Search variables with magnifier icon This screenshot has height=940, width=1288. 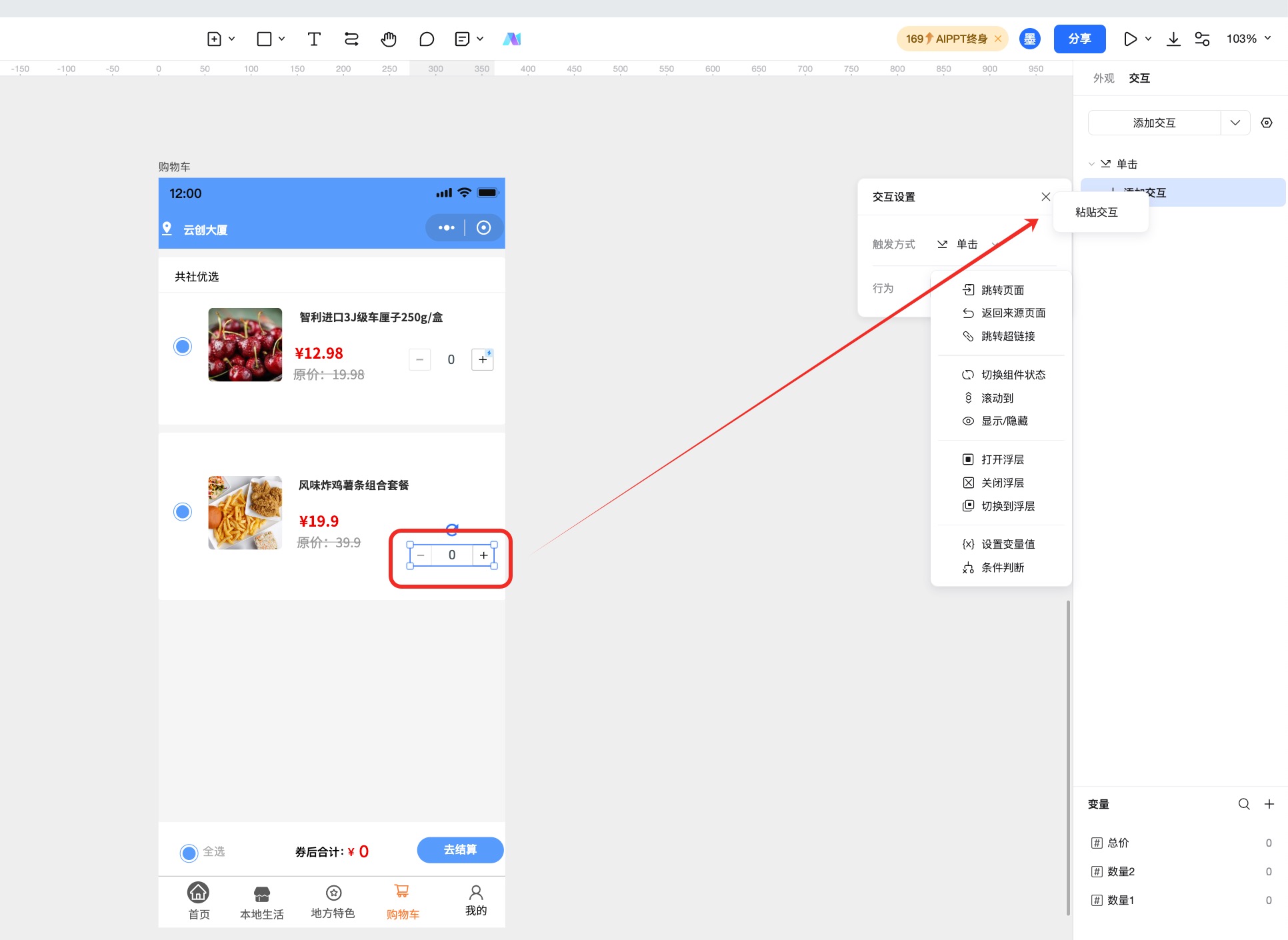tap(1244, 804)
